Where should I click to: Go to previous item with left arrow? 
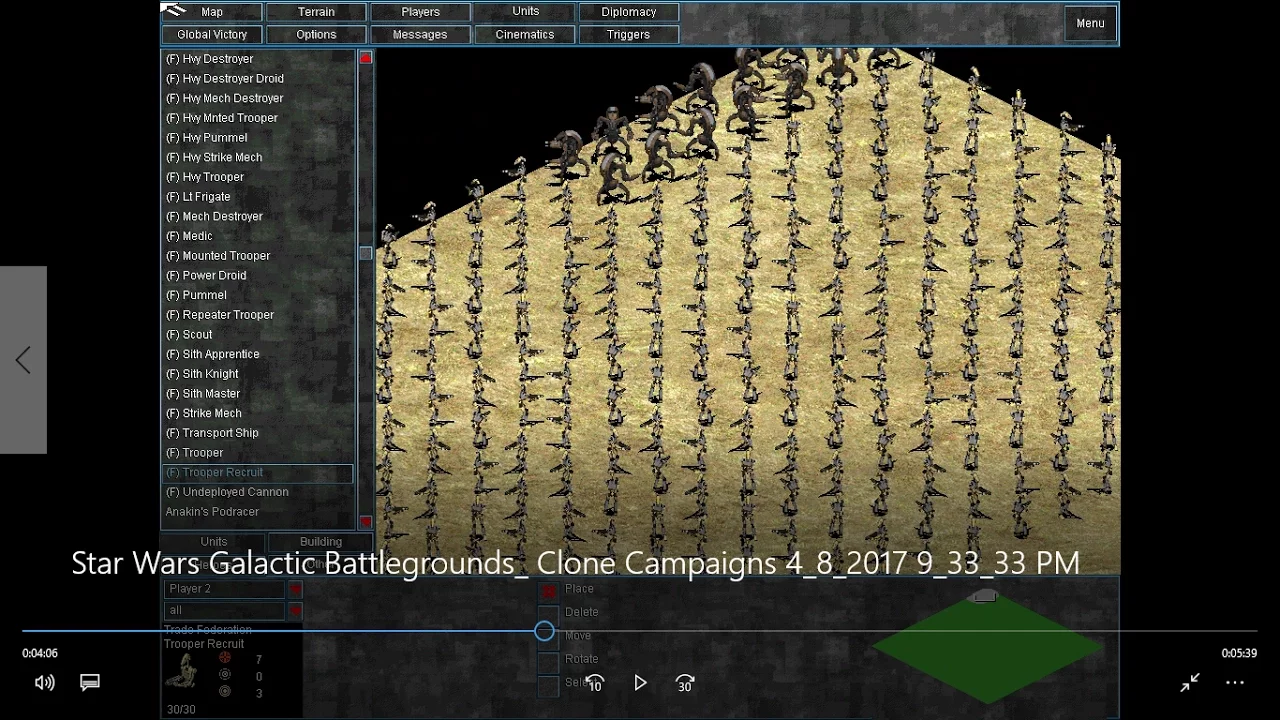(x=23, y=360)
